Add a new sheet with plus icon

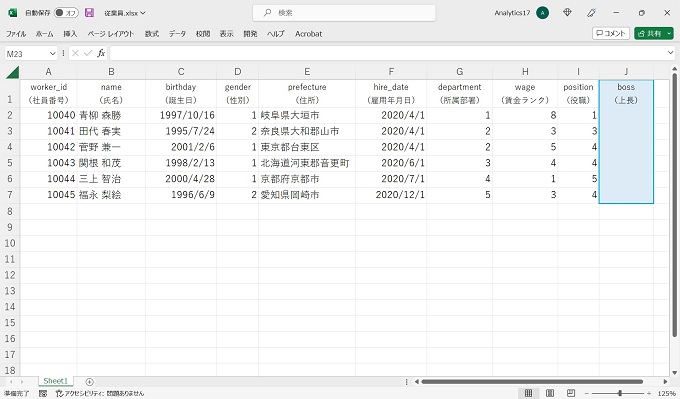[x=89, y=382]
